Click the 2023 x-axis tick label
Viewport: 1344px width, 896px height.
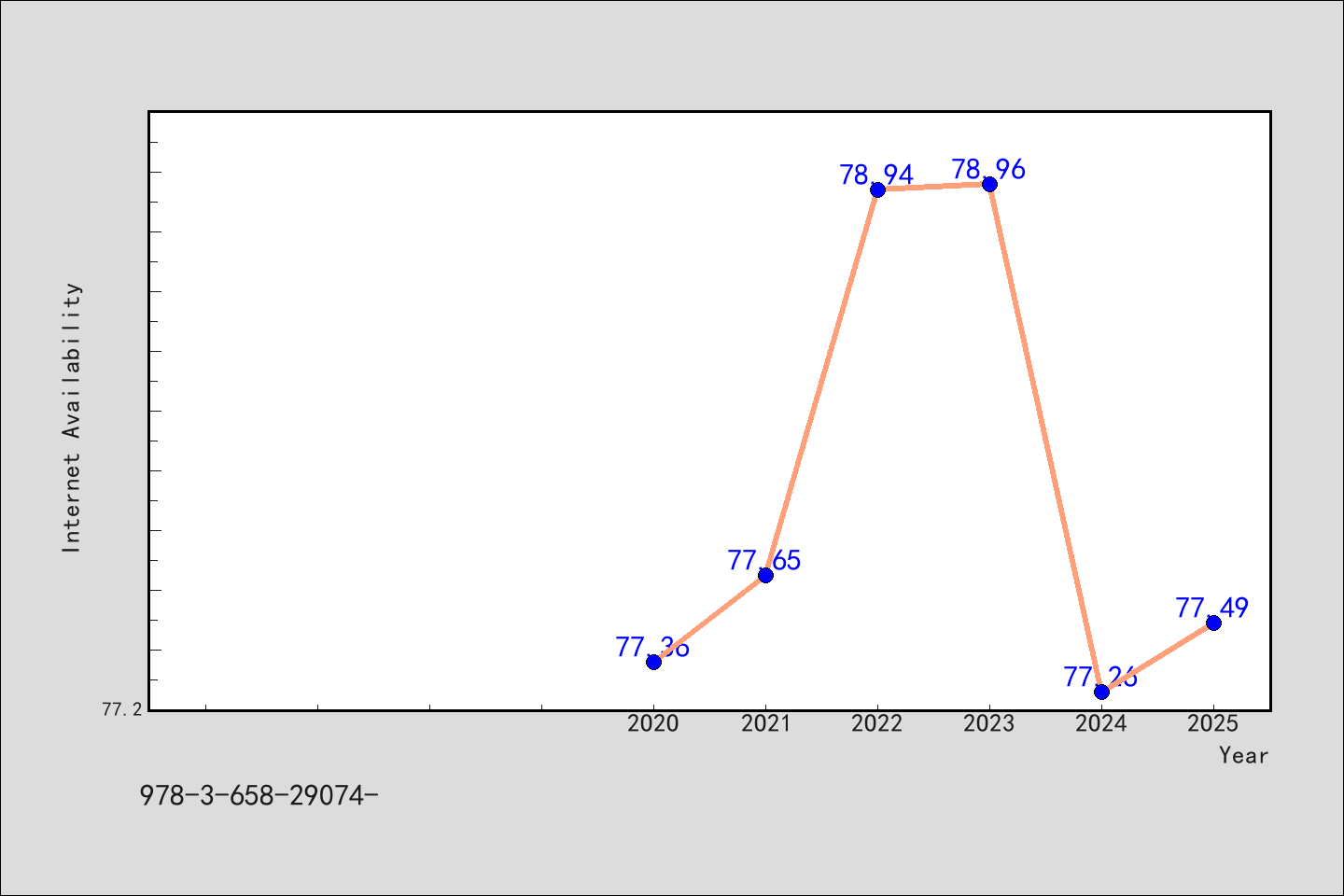click(x=989, y=723)
